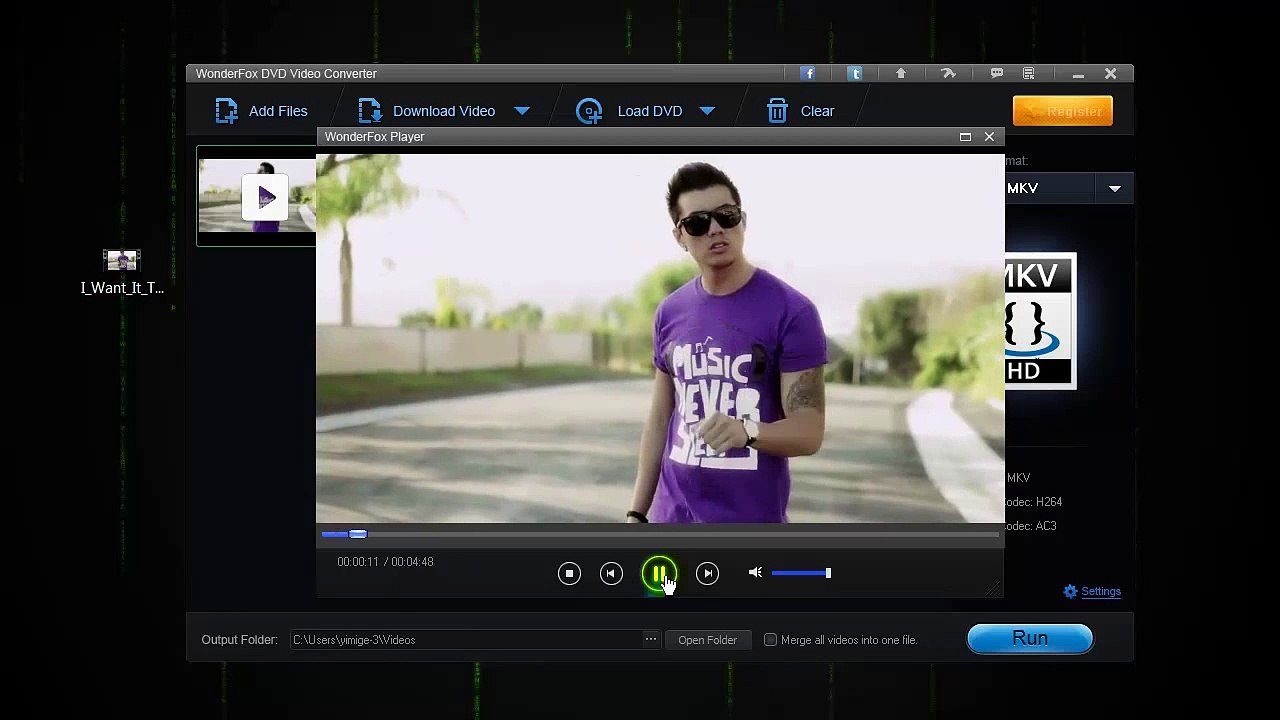Expand the Load DVD dropdown arrow
The width and height of the screenshot is (1280, 720).
(x=707, y=111)
